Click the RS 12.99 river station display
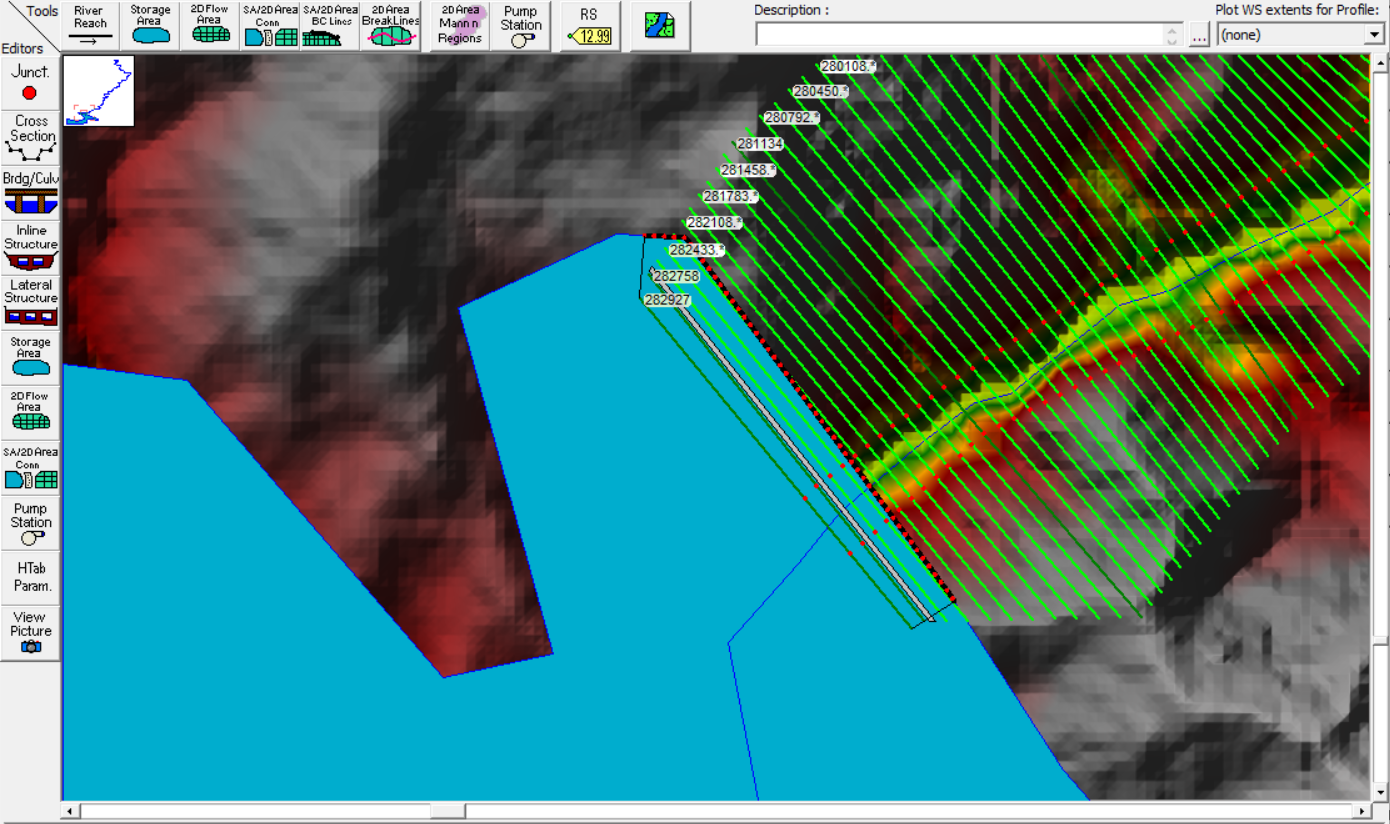 point(589,25)
